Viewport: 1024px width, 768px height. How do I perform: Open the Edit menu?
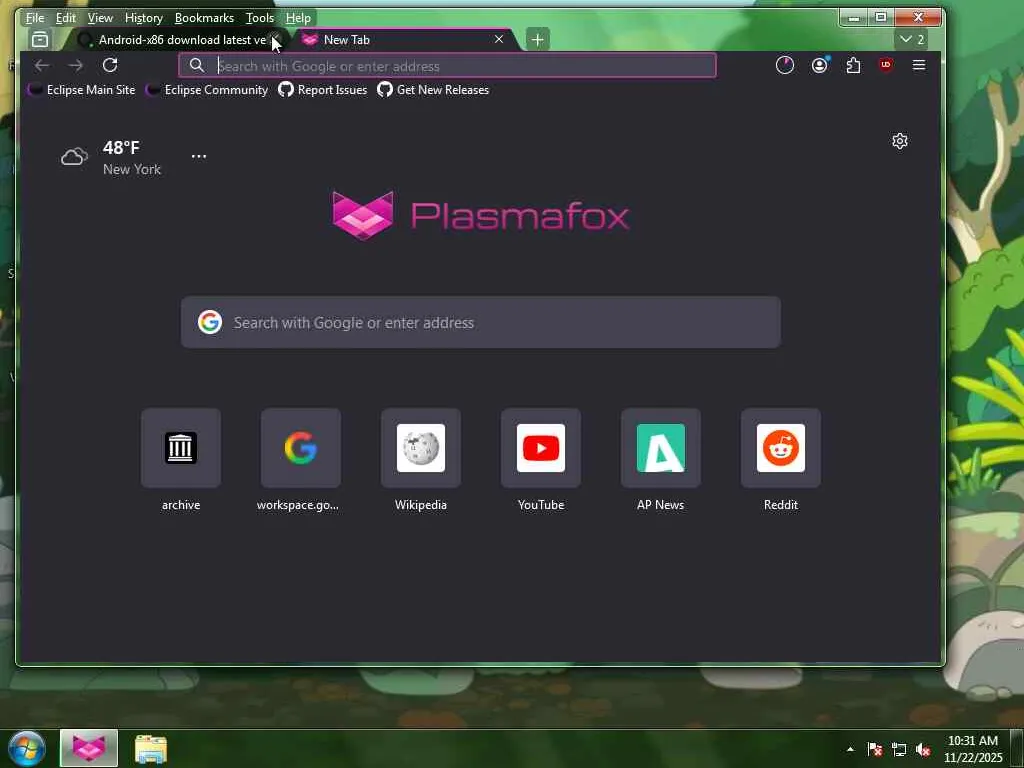pos(65,18)
